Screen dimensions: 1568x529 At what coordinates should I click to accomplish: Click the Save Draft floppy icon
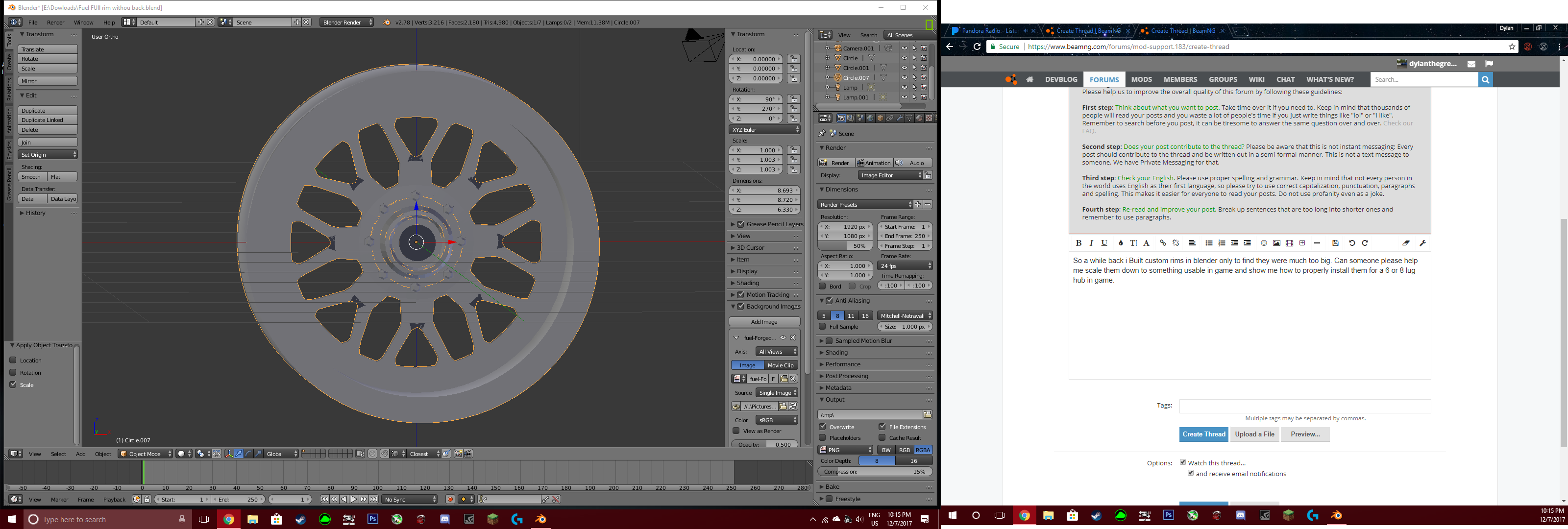(1335, 243)
